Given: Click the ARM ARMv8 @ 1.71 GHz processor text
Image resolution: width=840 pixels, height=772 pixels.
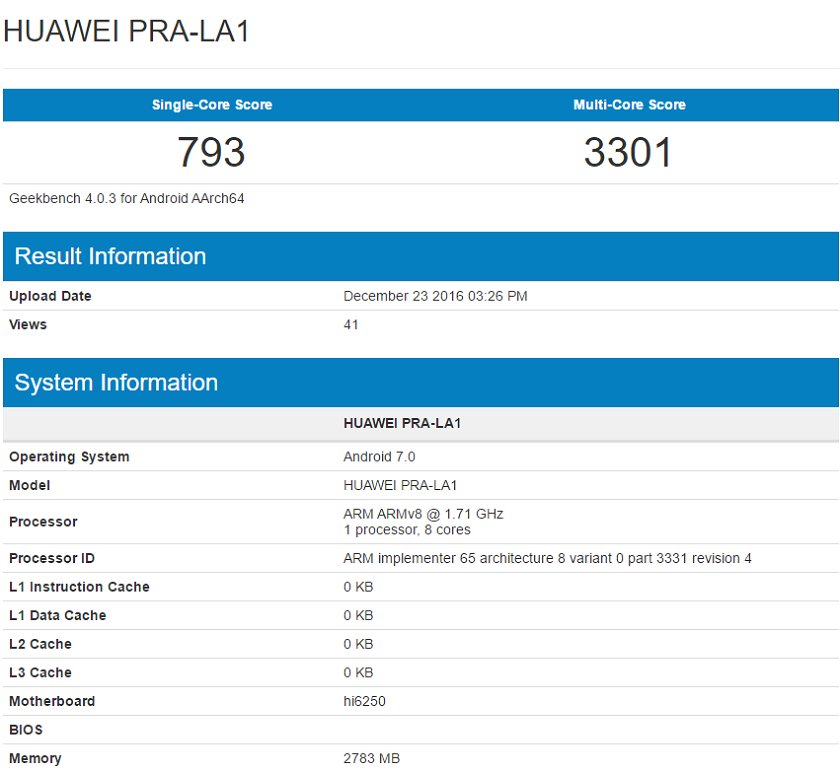Looking at the screenshot, I should tap(423, 514).
